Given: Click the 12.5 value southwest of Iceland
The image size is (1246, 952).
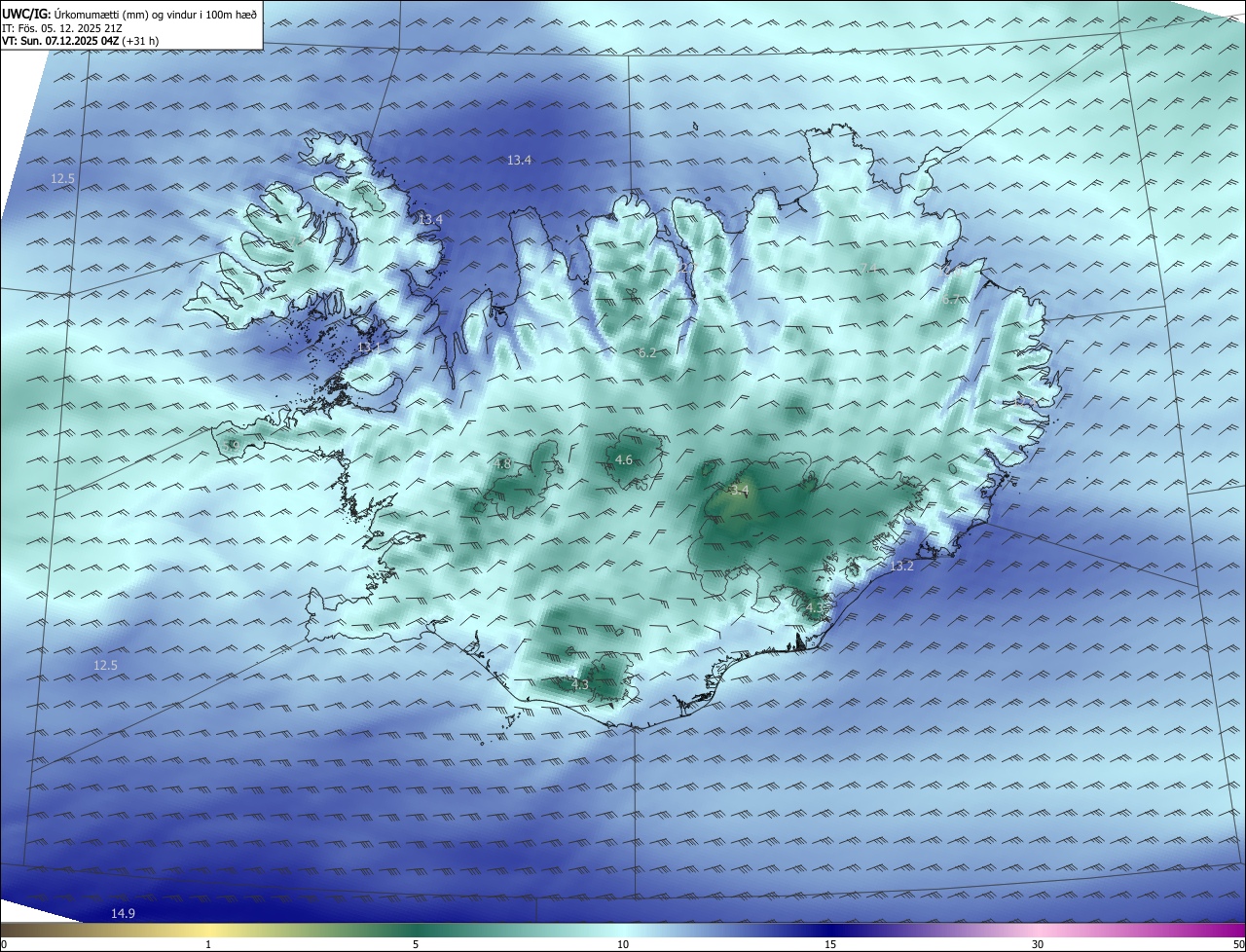Looking at the screenshot, I should [105, 666].
